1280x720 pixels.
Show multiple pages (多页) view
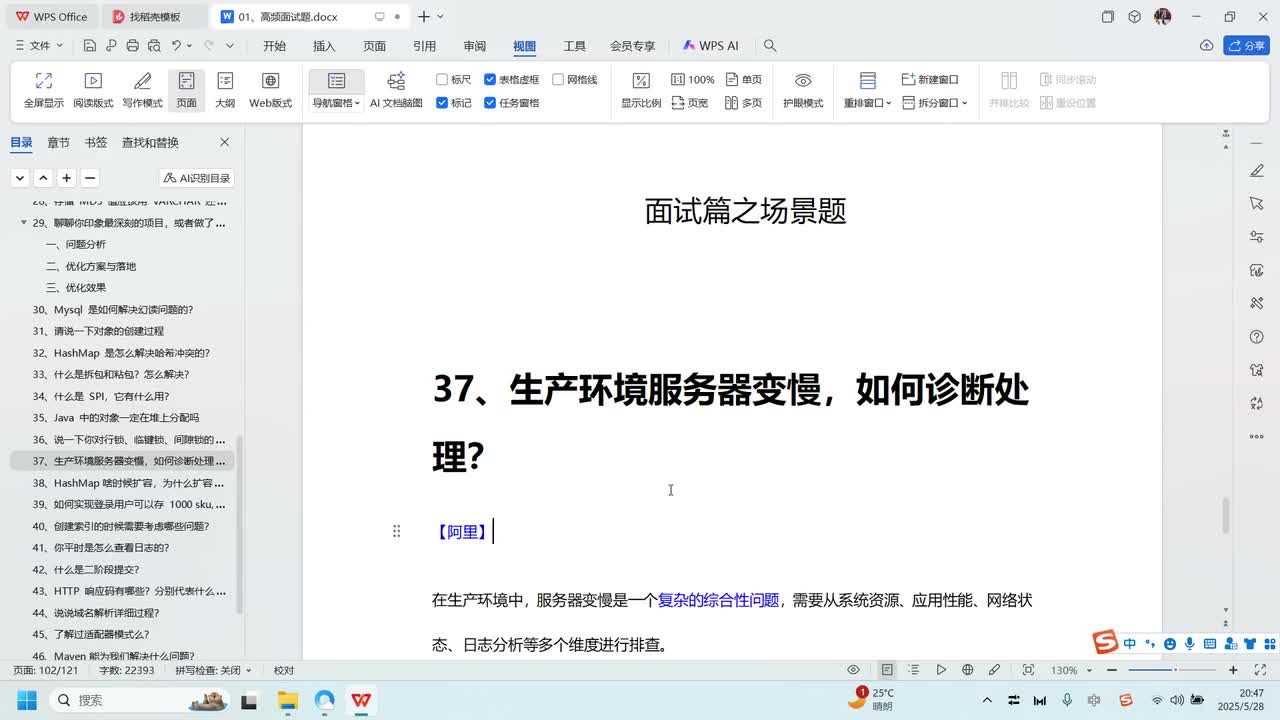tap(743, 103)
